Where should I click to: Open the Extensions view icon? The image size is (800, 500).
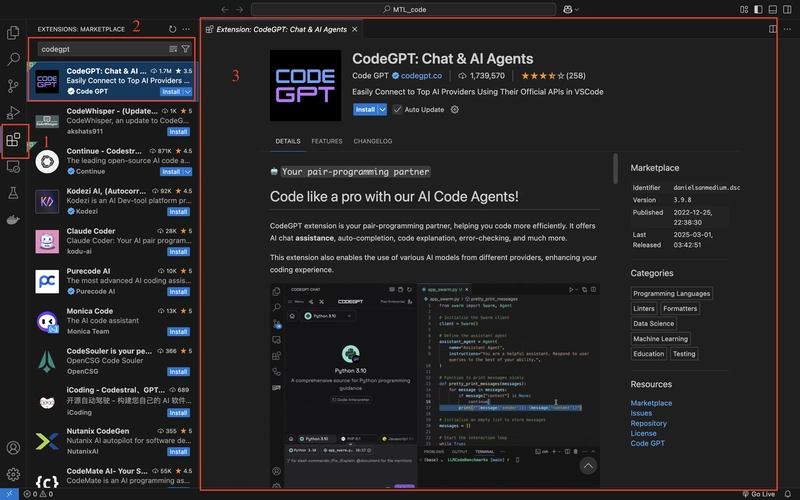pyautogui.click(x=13, y=139)
